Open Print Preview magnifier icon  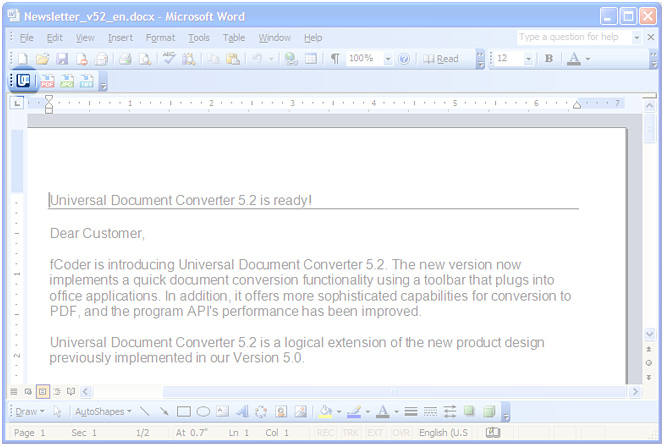point(145,59)
